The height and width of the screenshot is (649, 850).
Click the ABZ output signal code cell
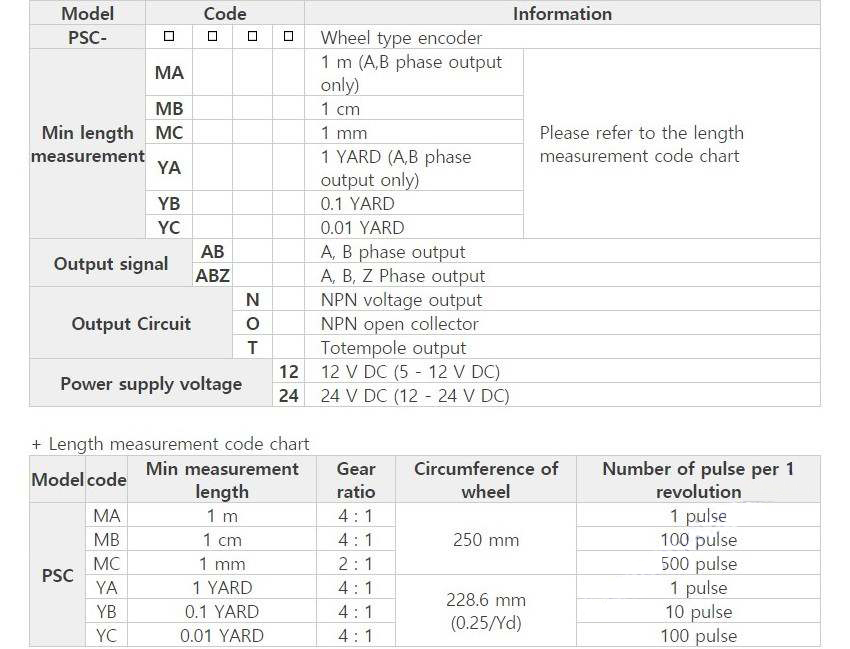pyautogui.click(x=212, y=276)
